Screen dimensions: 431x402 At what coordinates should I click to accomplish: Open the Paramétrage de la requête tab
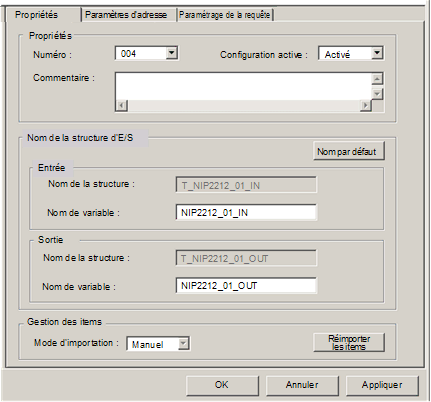click(x=225, y=15)
